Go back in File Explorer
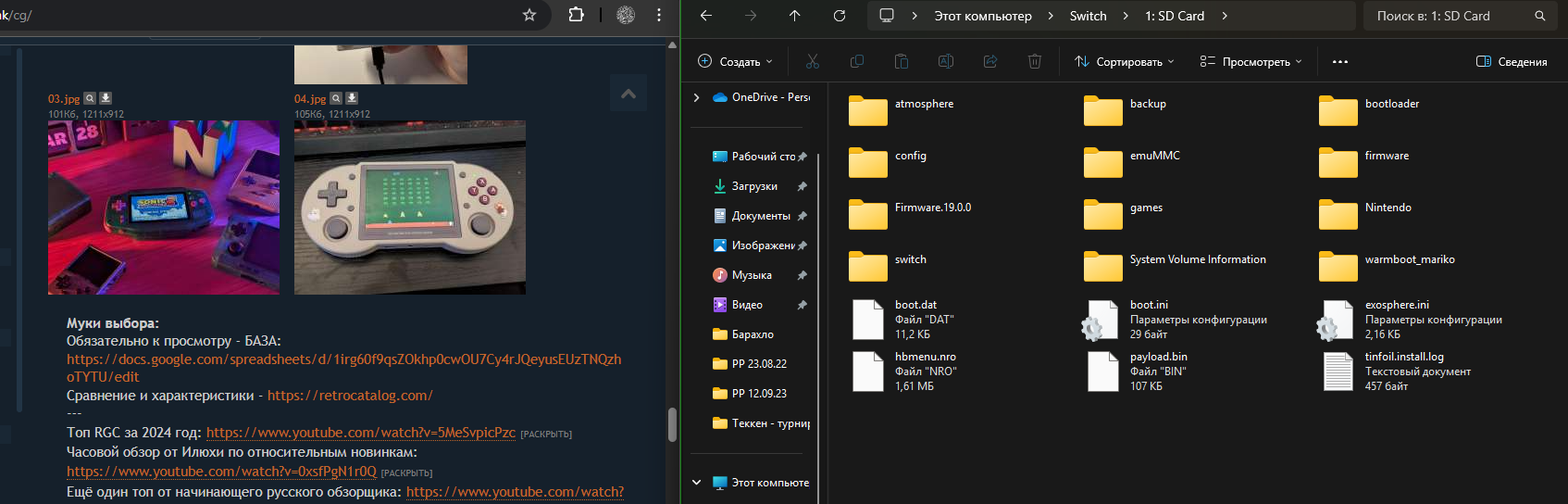Screen dimensions: 1568x504 (706, 16)
